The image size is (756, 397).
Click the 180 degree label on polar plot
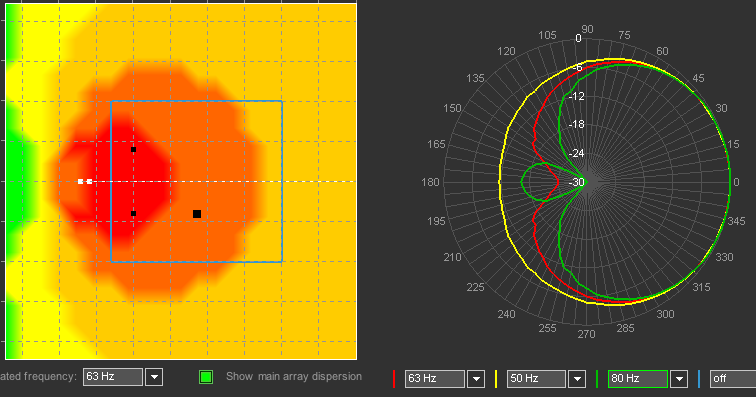click(431, 182)
